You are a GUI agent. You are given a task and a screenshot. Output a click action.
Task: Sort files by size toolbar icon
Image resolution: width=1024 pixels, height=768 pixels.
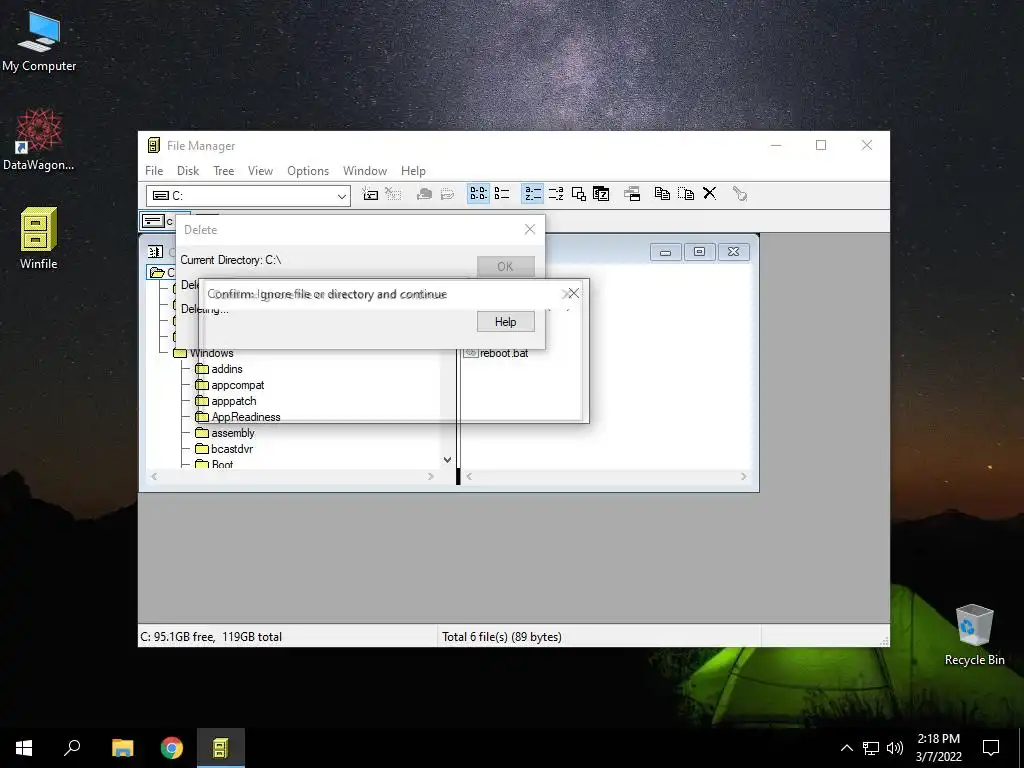[x=579, y=194]
